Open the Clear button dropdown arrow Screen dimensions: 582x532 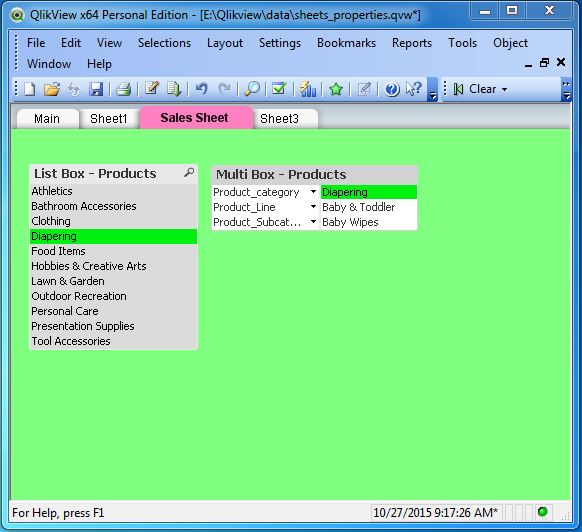tap(504, 89)
